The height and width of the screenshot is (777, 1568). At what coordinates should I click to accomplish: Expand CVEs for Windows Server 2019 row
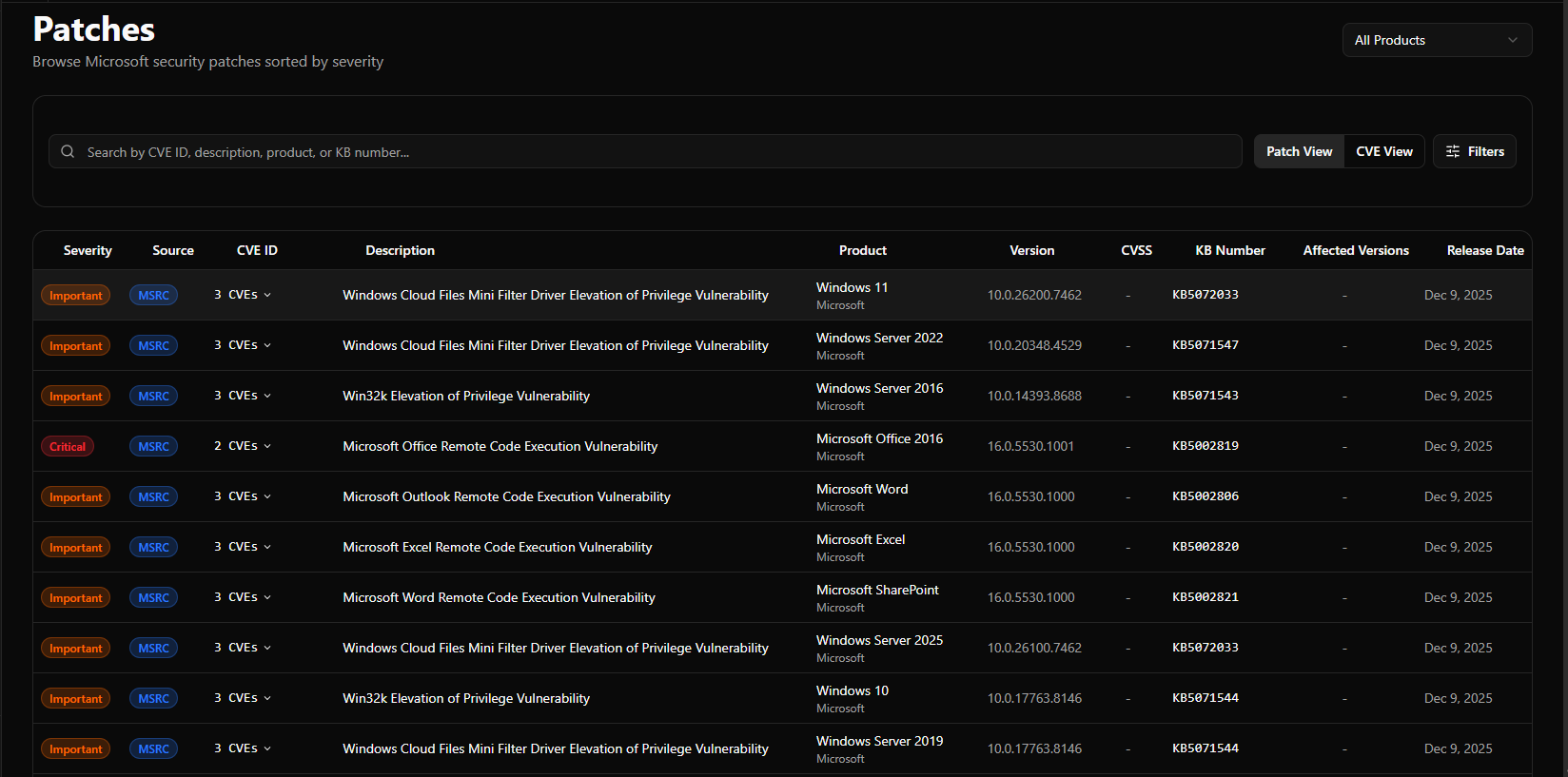click(x=243, y=748)
